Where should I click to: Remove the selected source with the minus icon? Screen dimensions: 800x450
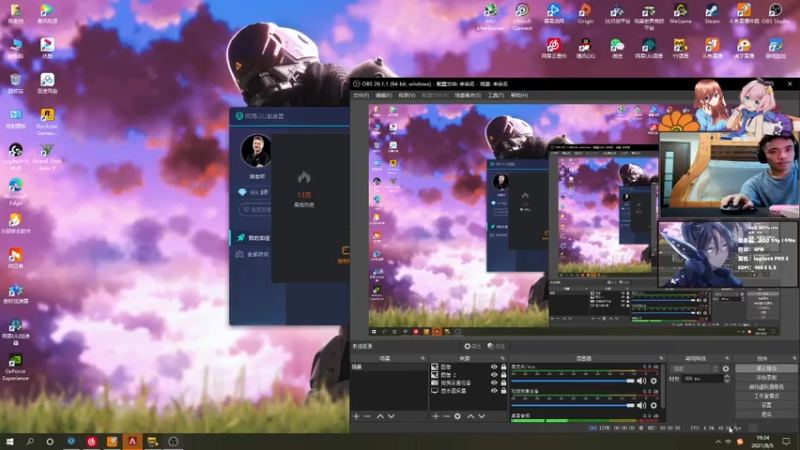[x=446, y=416]
